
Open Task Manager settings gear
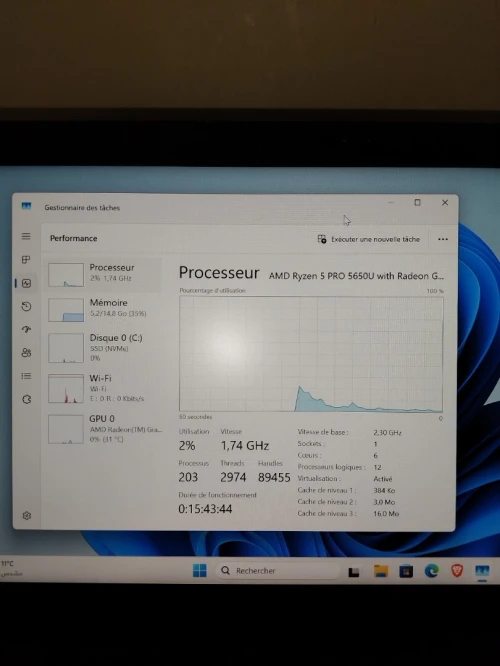click(27, 516)
